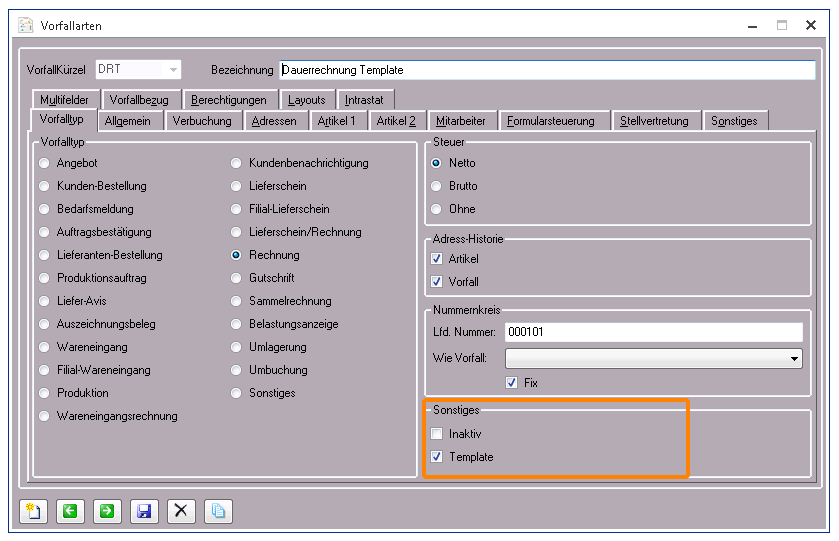
Task: Maximize the Vorfallarten window
Action: pos(782,25)
